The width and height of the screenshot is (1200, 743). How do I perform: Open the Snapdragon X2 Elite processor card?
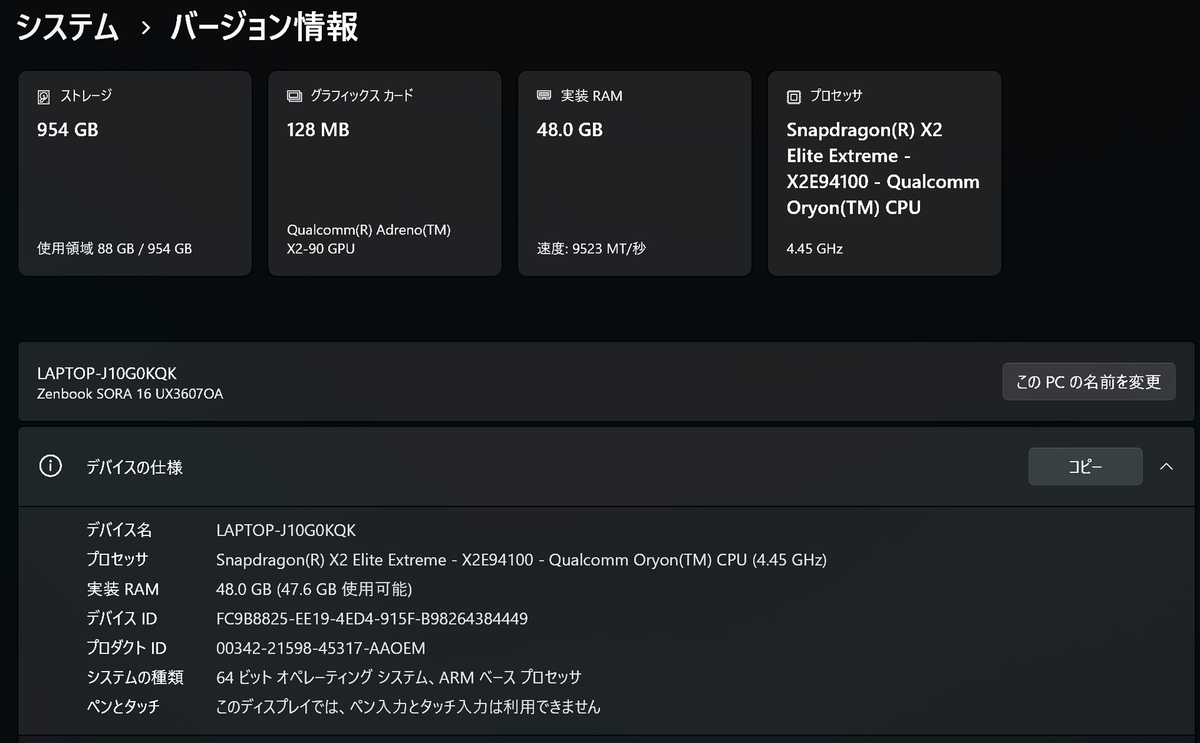pos(884,170)
